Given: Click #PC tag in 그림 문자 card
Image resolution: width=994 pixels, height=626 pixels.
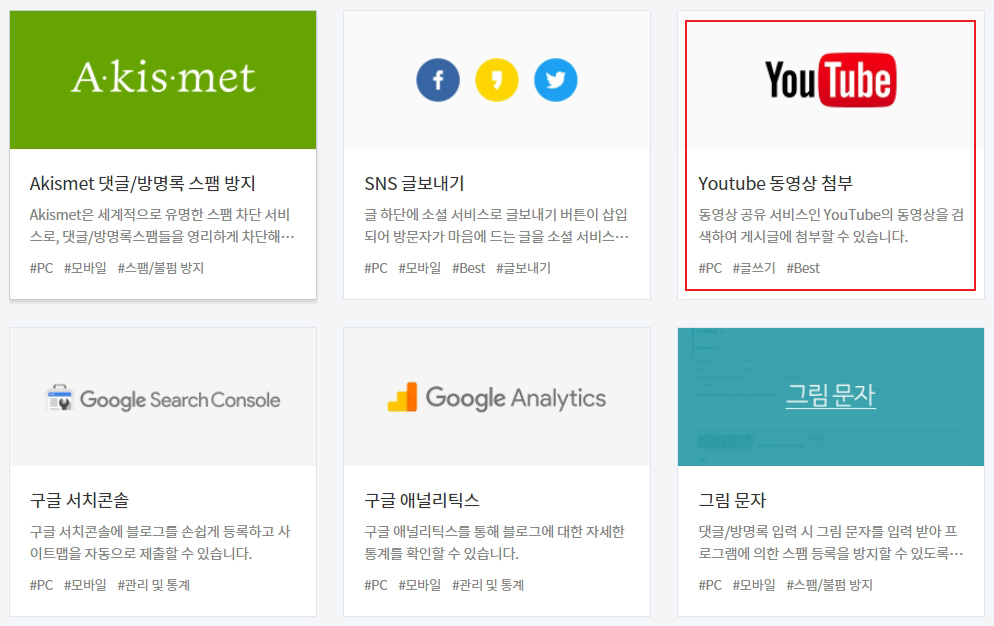Looking at the screenshot, I should [711, 585].
